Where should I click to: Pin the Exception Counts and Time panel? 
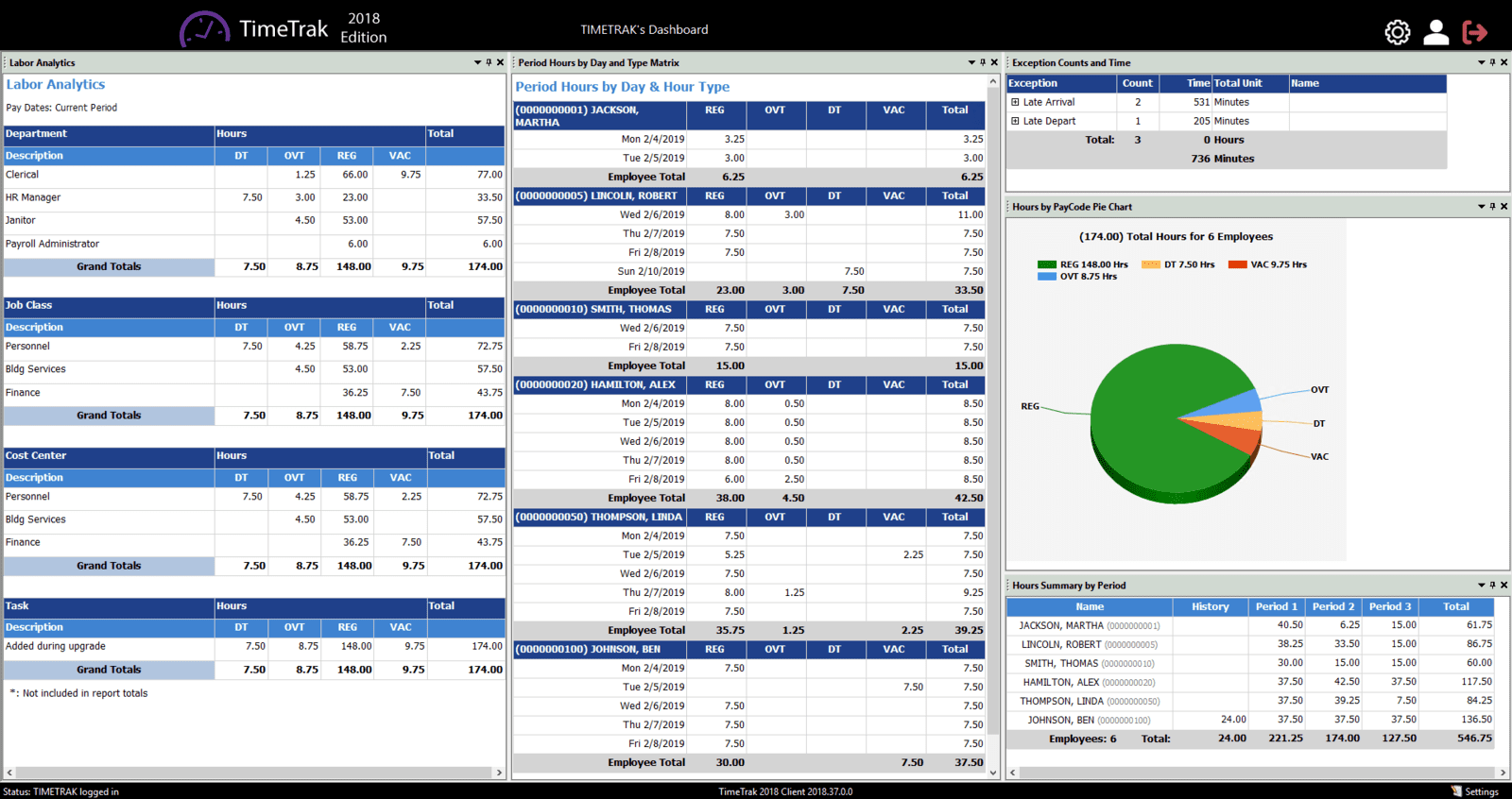click(x=1492, y=62)
